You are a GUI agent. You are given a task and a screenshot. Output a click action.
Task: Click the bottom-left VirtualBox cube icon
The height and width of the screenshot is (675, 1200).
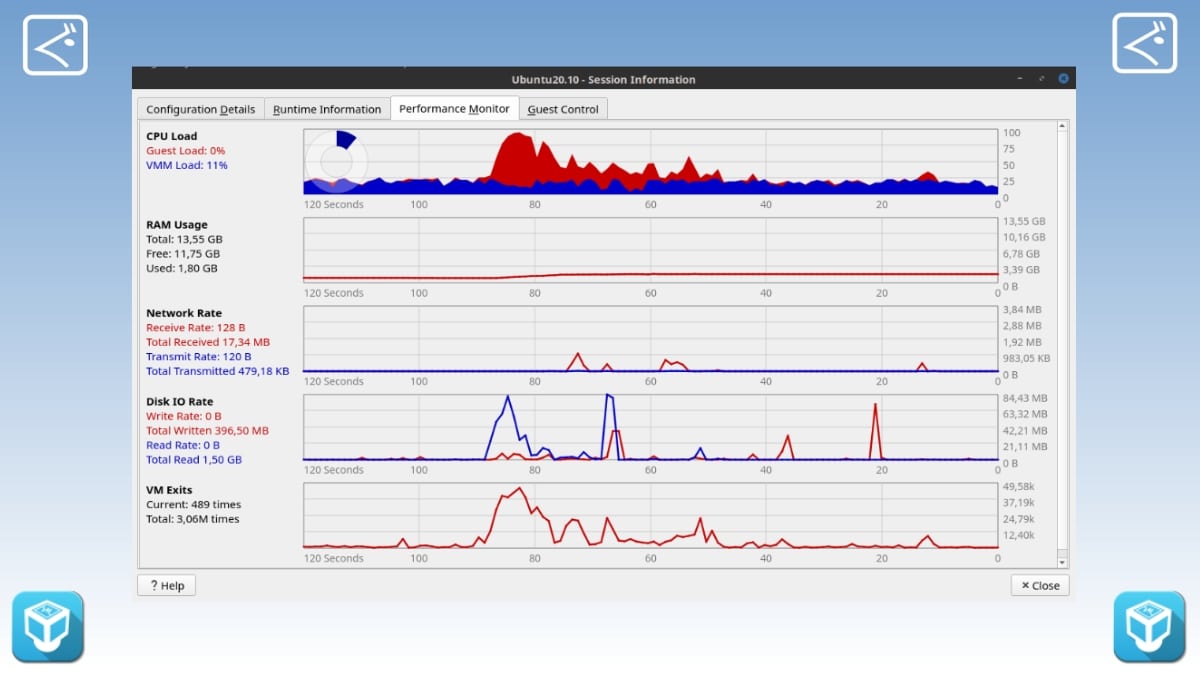[48, 627]
